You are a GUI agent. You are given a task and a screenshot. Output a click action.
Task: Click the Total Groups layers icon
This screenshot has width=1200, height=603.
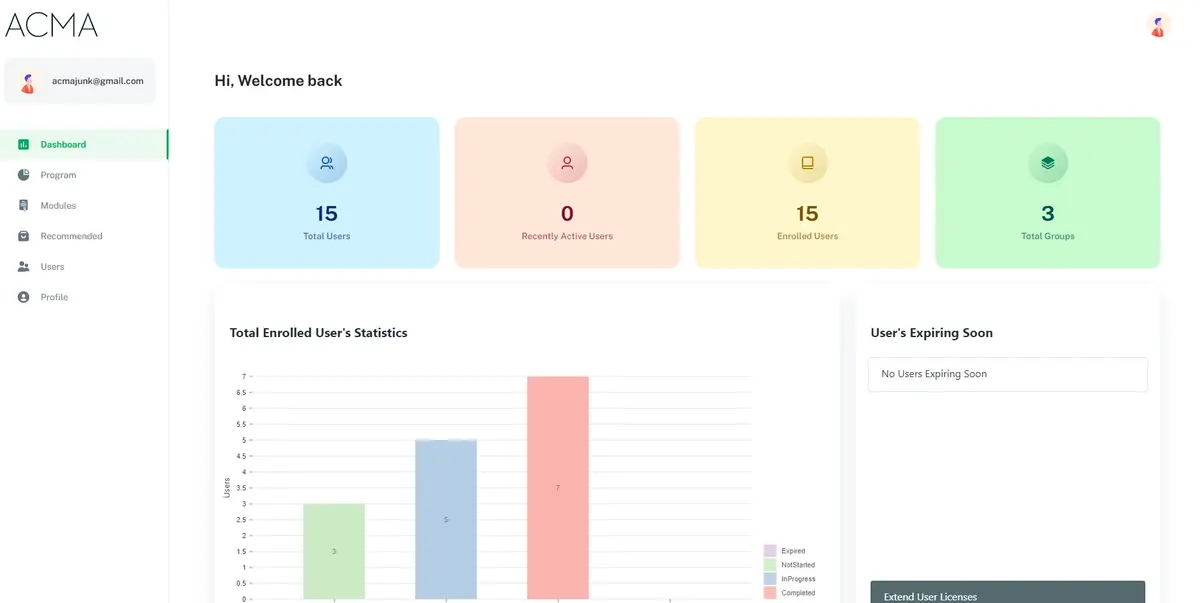click(x=1048, y=163)
